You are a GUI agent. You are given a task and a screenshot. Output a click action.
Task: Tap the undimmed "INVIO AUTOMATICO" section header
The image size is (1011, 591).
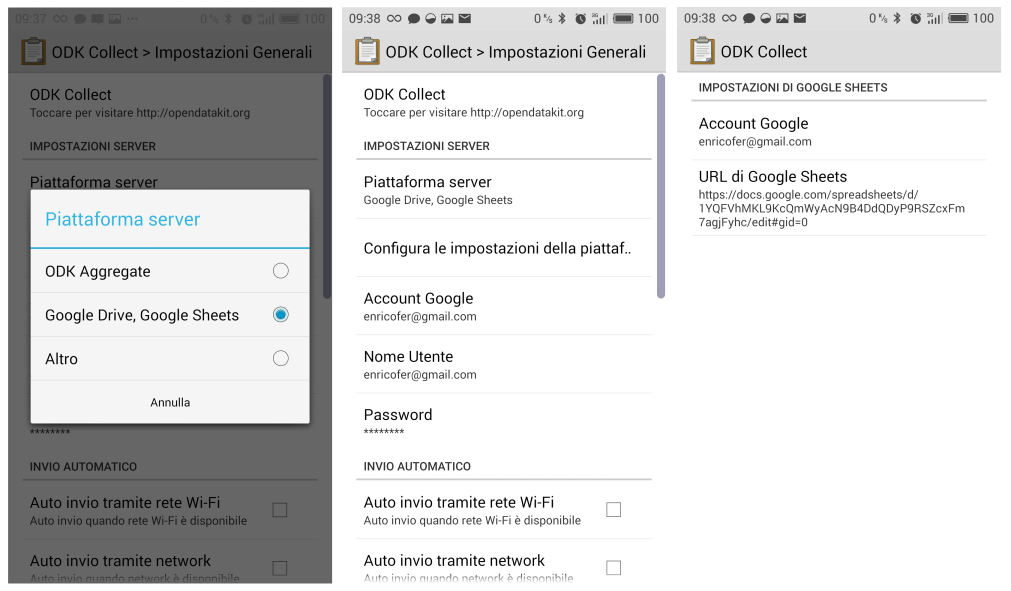417,466
